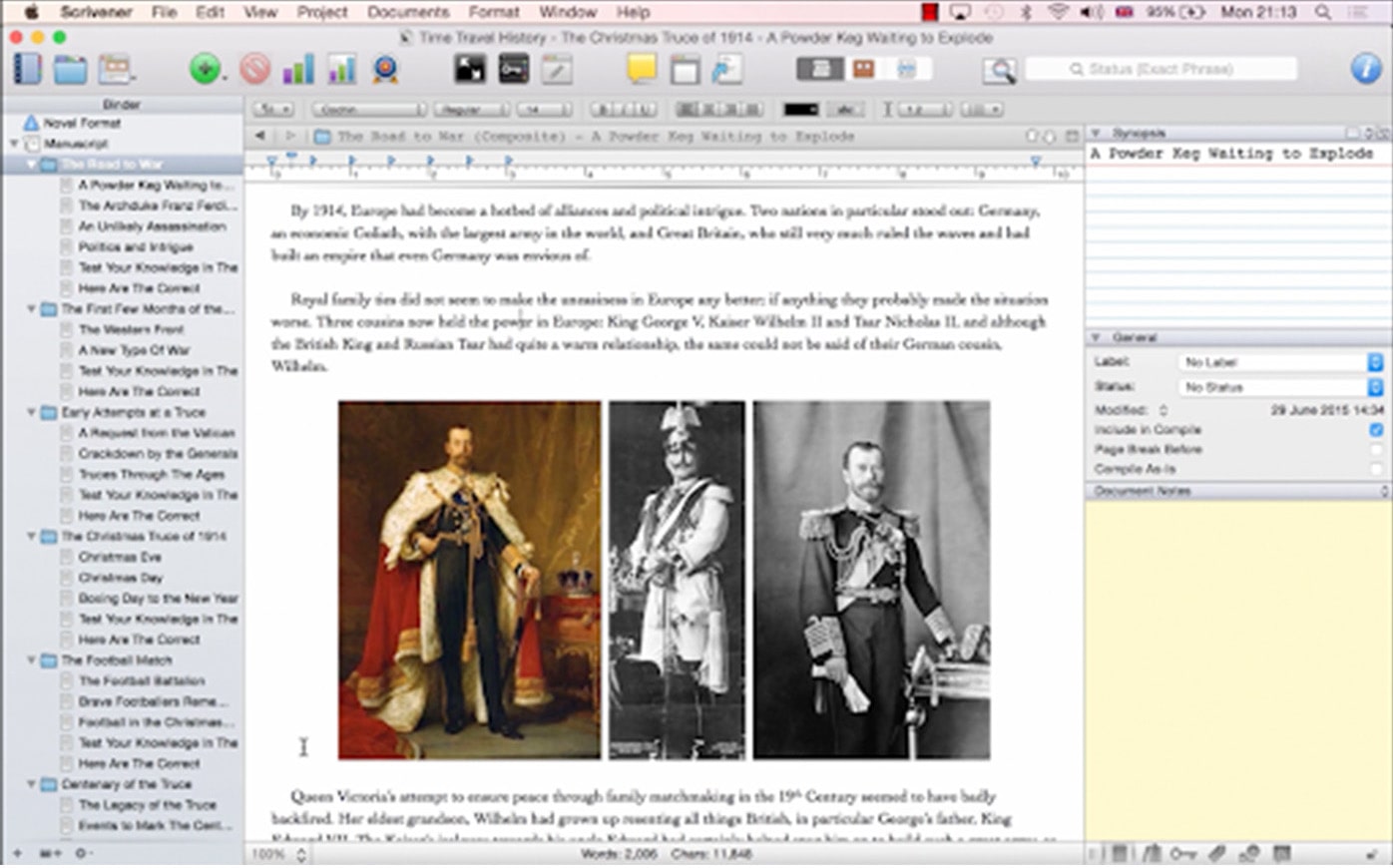Uncheck the Include in Compile checkbox
Viewport: 1393px width, 868px height.
tap(1376, 430)
